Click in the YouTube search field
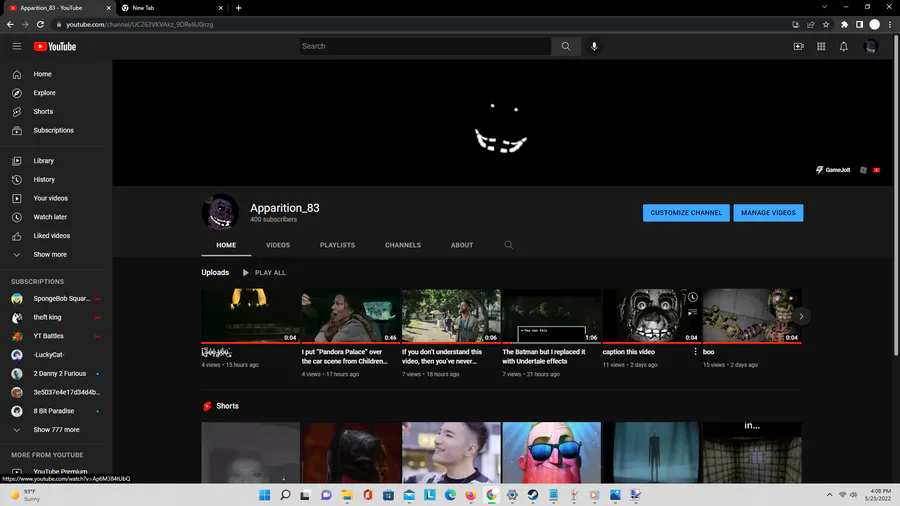Viewport: 900px width, 506px height. 425,46
